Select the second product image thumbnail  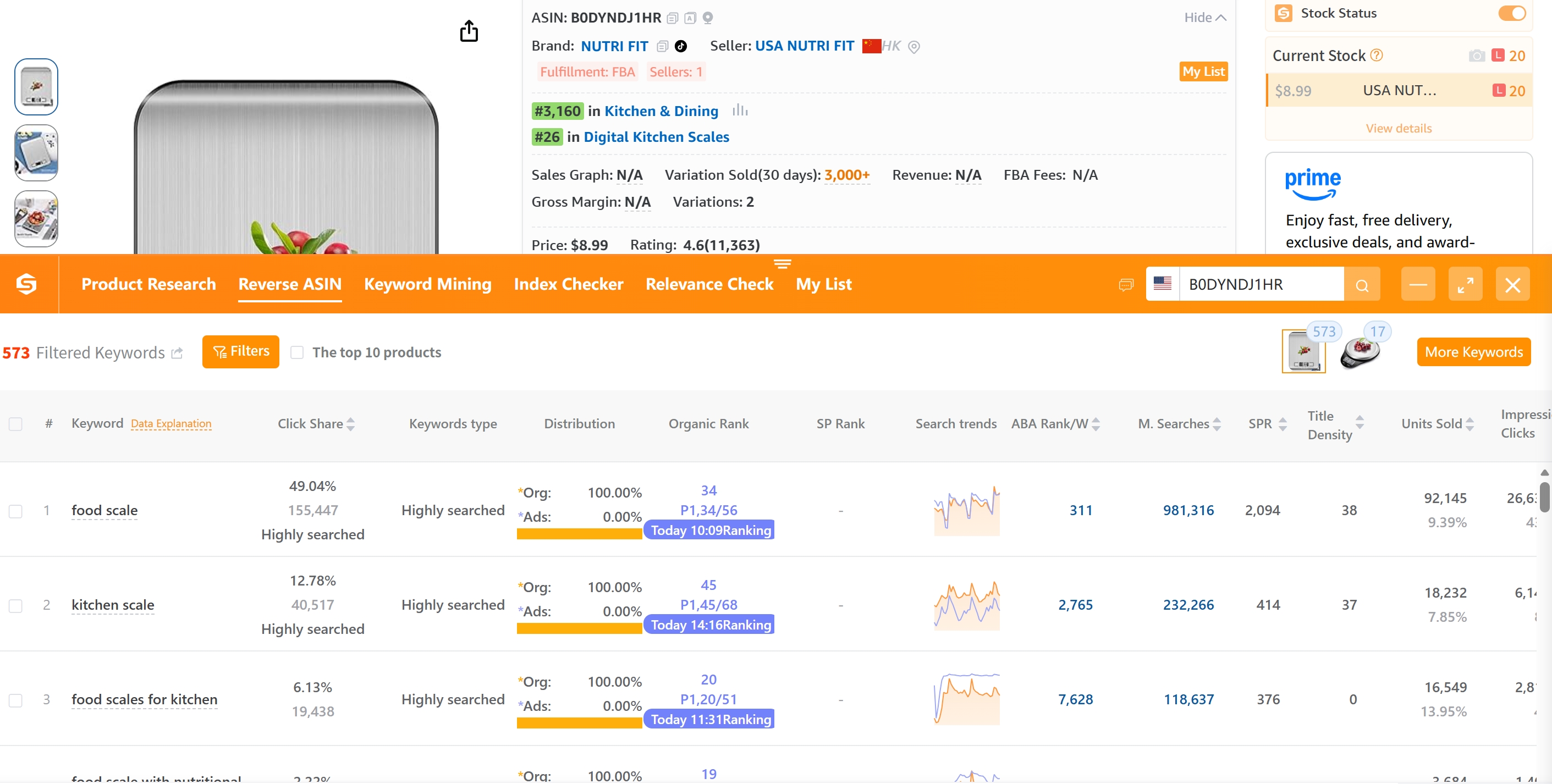point(36,153)
